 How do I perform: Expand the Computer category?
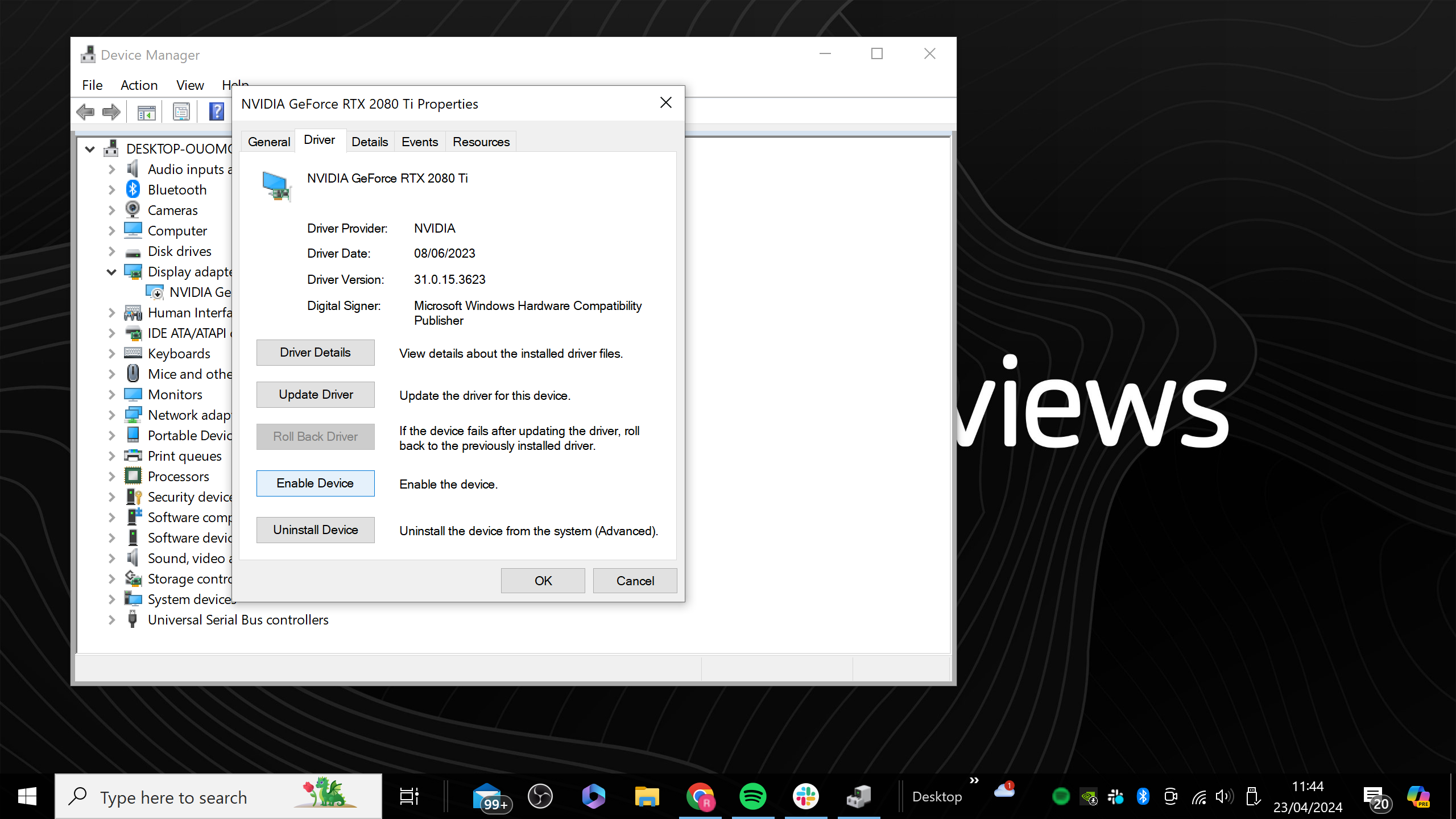coord(112,231)
